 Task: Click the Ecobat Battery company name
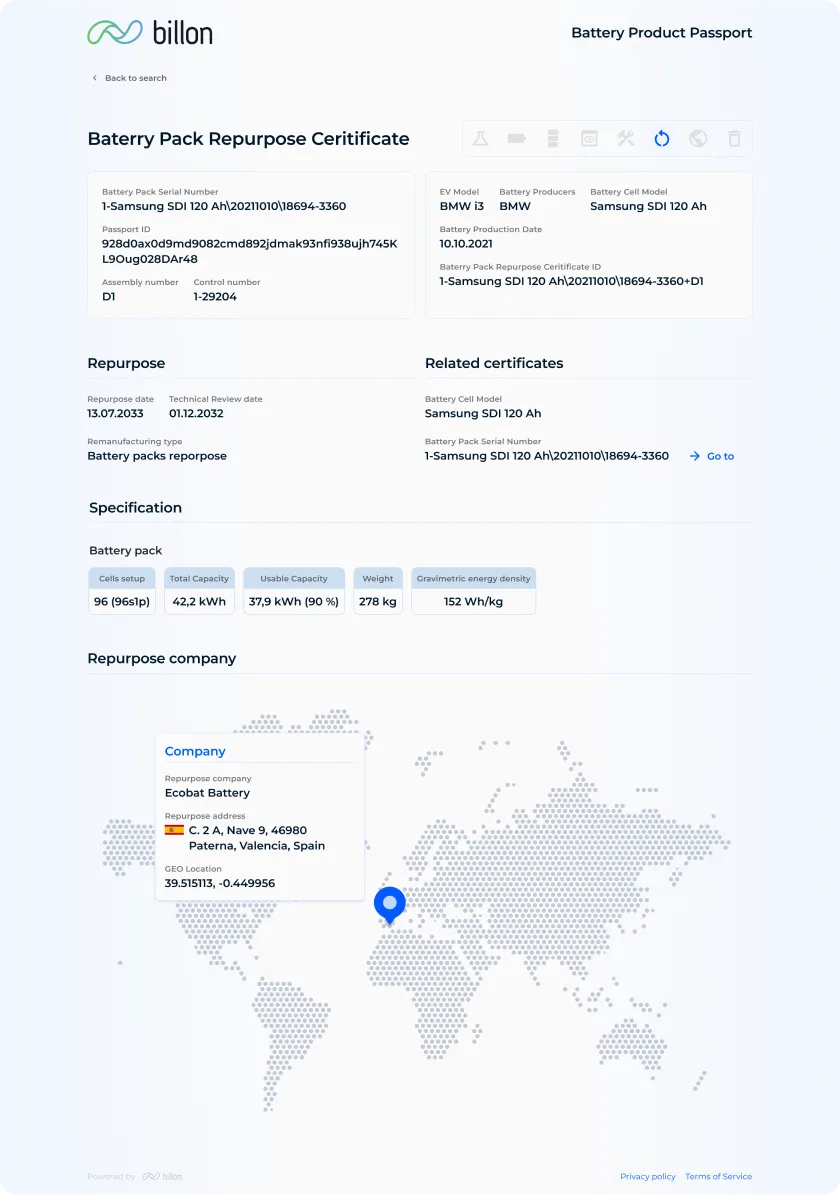pos(207,793)
